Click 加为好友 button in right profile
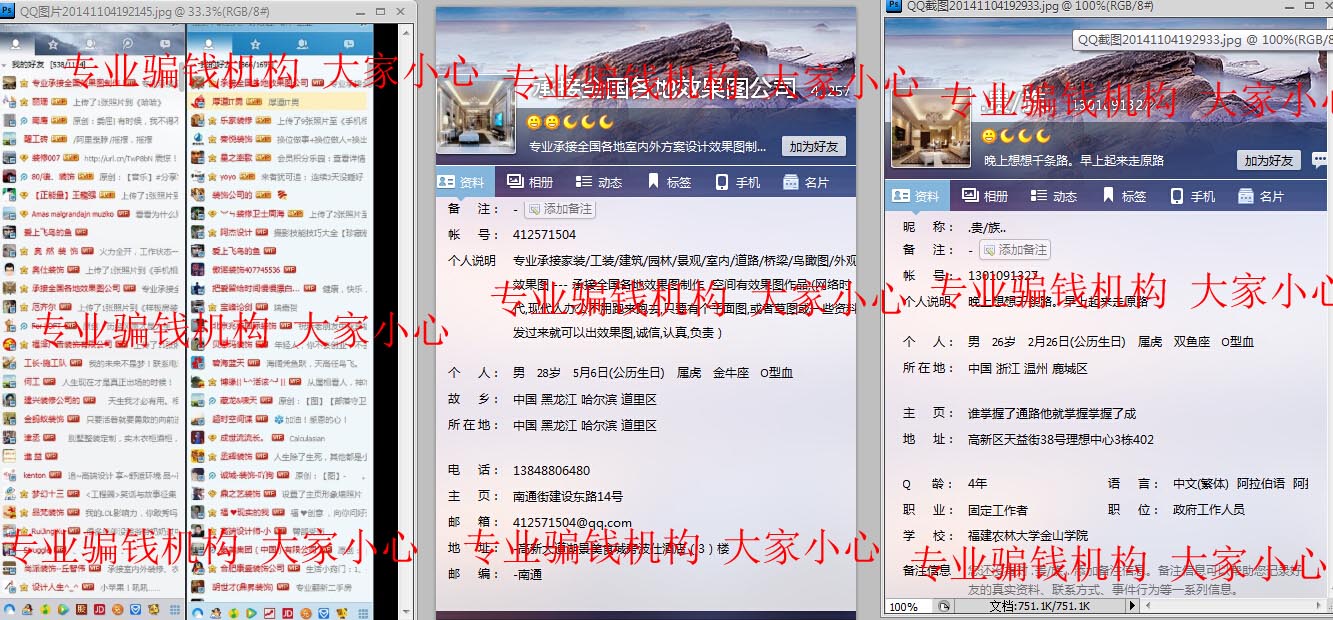 tap(1269, 160)
